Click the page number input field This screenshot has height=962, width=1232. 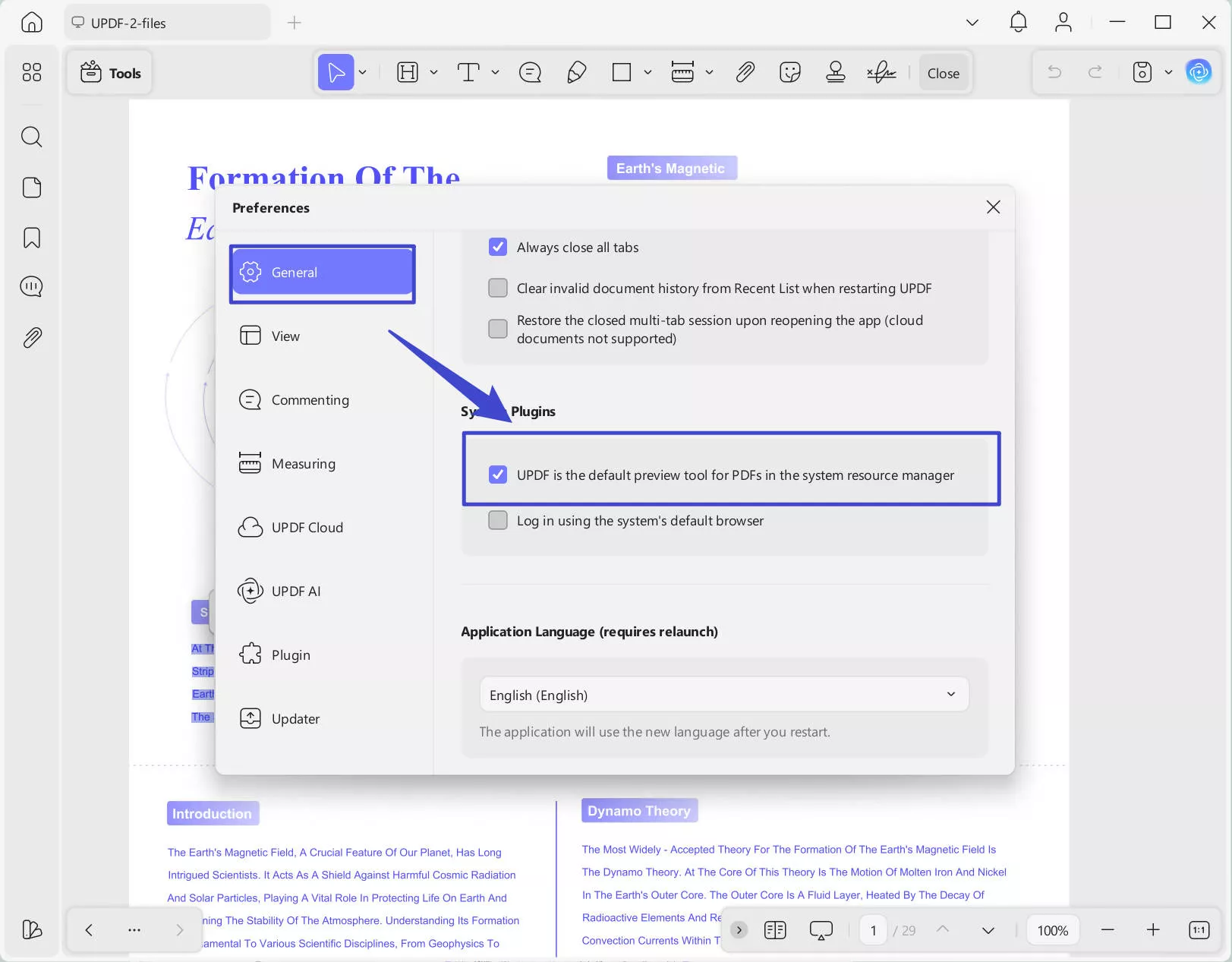pos(873,930)
